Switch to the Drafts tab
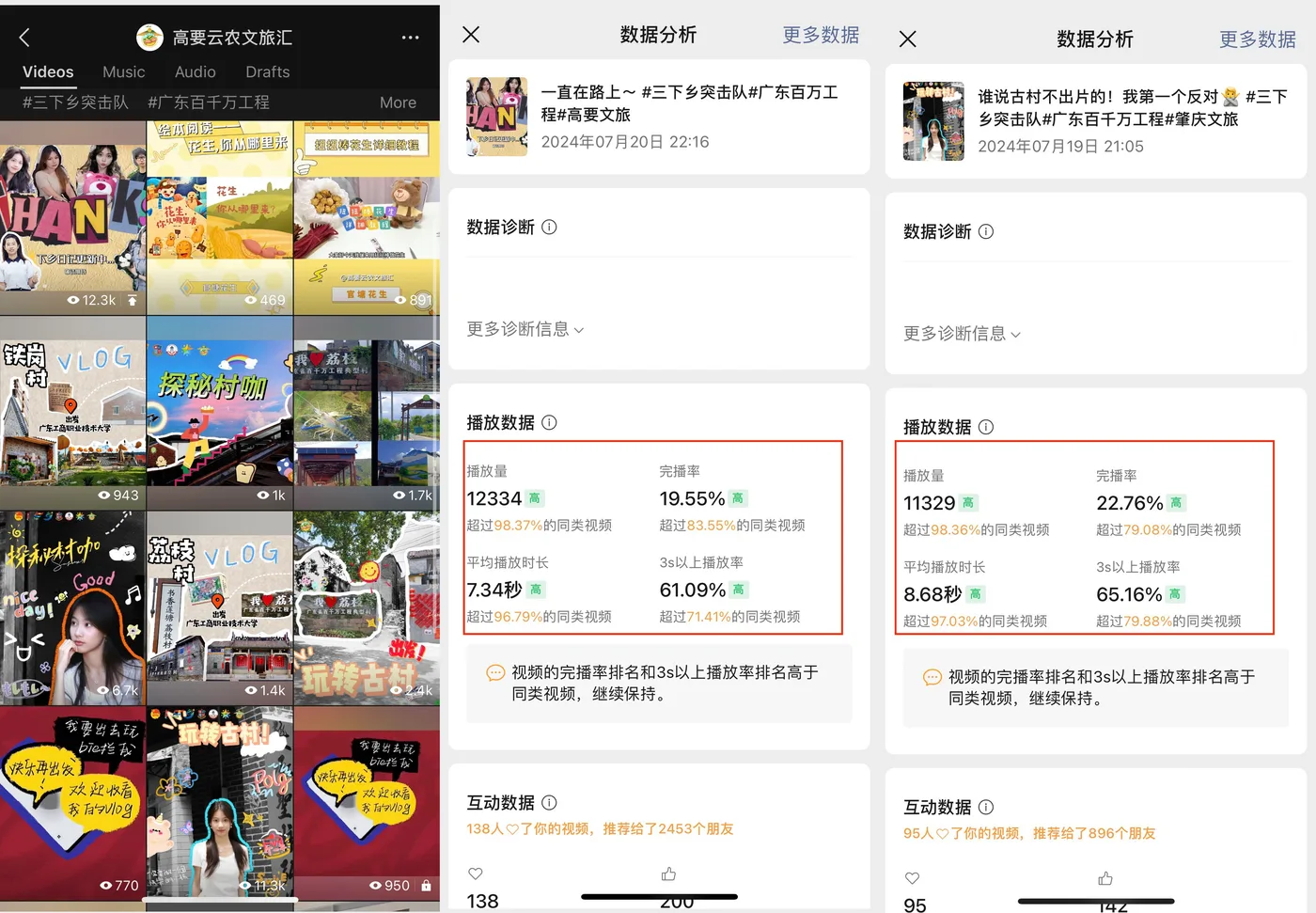Viewport: 1316px width, 913px height. click(x=268, y=71)
